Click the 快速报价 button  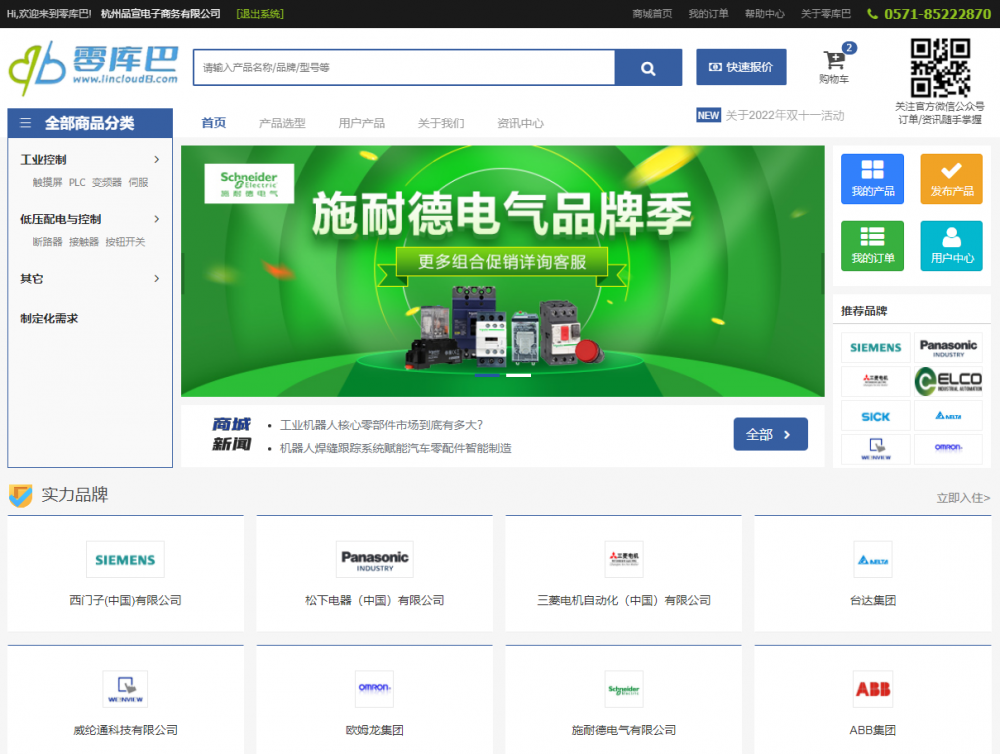pyautogui.click(x=741, y=67)
